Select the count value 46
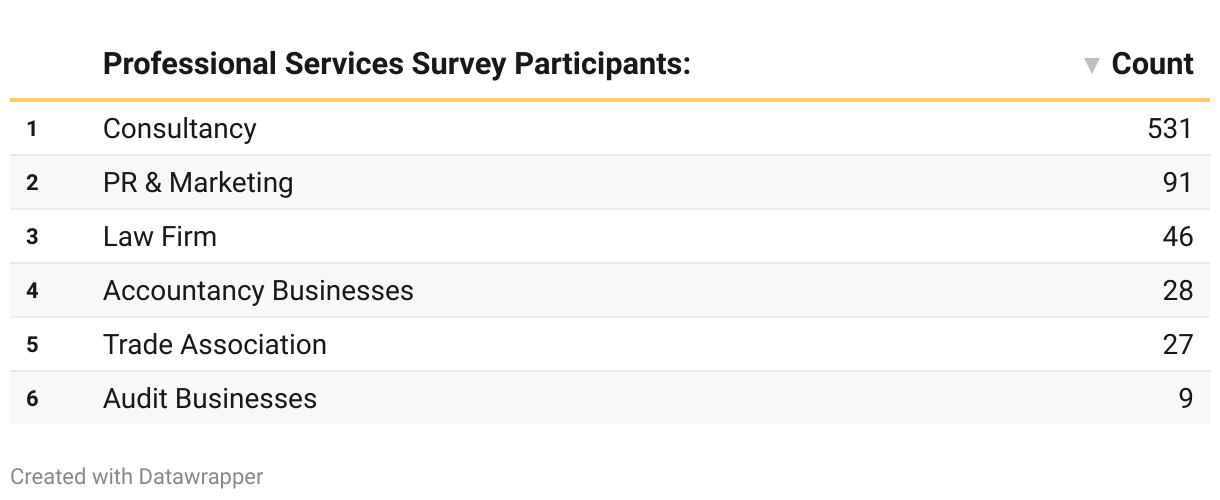The height and width of the screenshot is (500, 1220). pyautogui.click(x=1178, y=236)
